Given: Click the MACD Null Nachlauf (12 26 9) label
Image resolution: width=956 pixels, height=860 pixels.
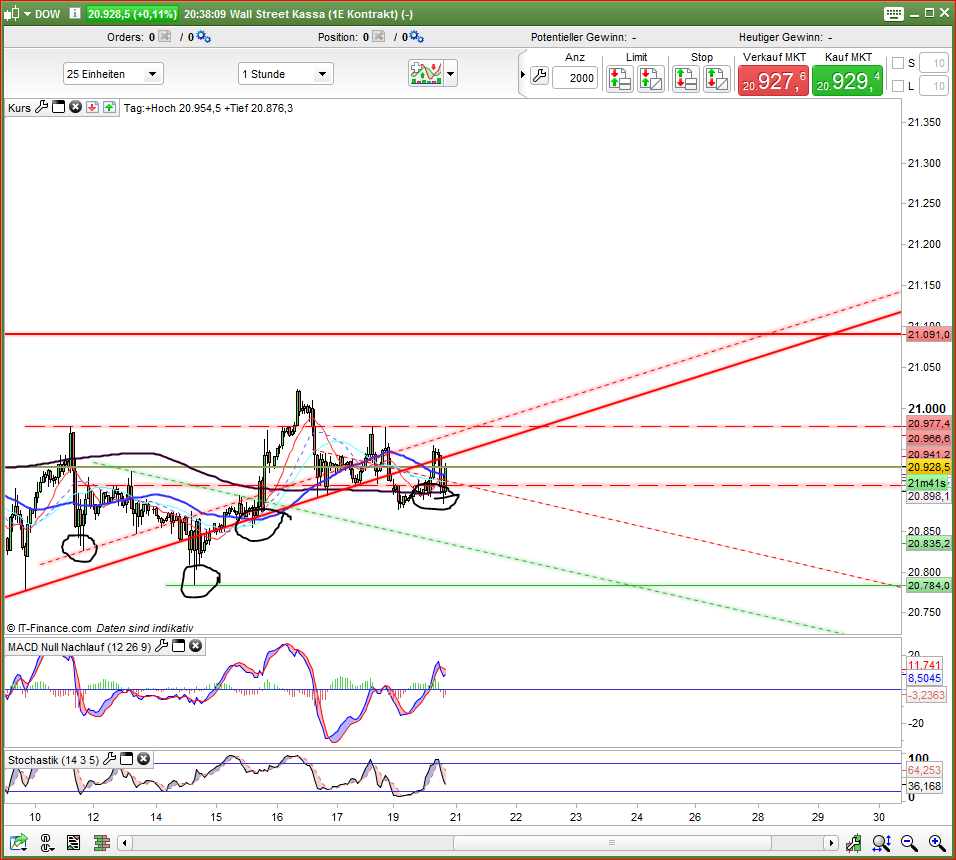Looking at the screenshot, I should pos(79,647).
